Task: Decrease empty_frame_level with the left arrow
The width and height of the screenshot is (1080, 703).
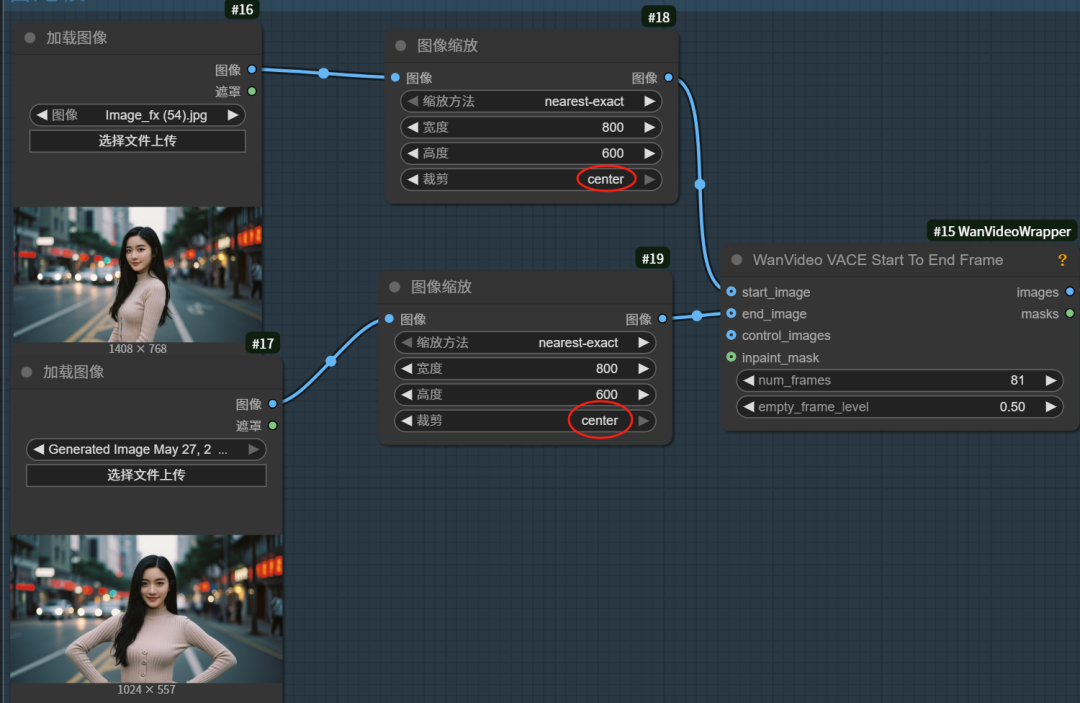Action: click(x=748, y=407)
